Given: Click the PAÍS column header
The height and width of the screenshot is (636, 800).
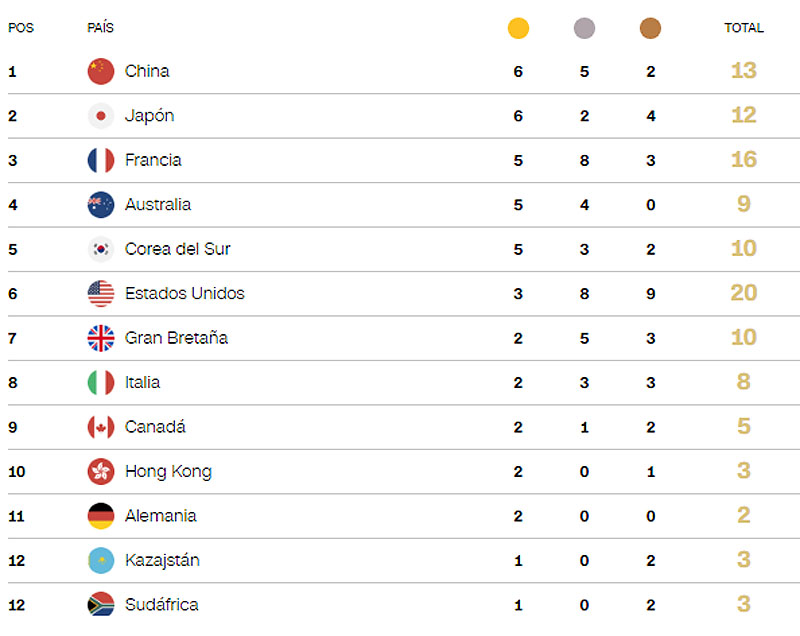Looking at the screenshot, I should 100,28.
